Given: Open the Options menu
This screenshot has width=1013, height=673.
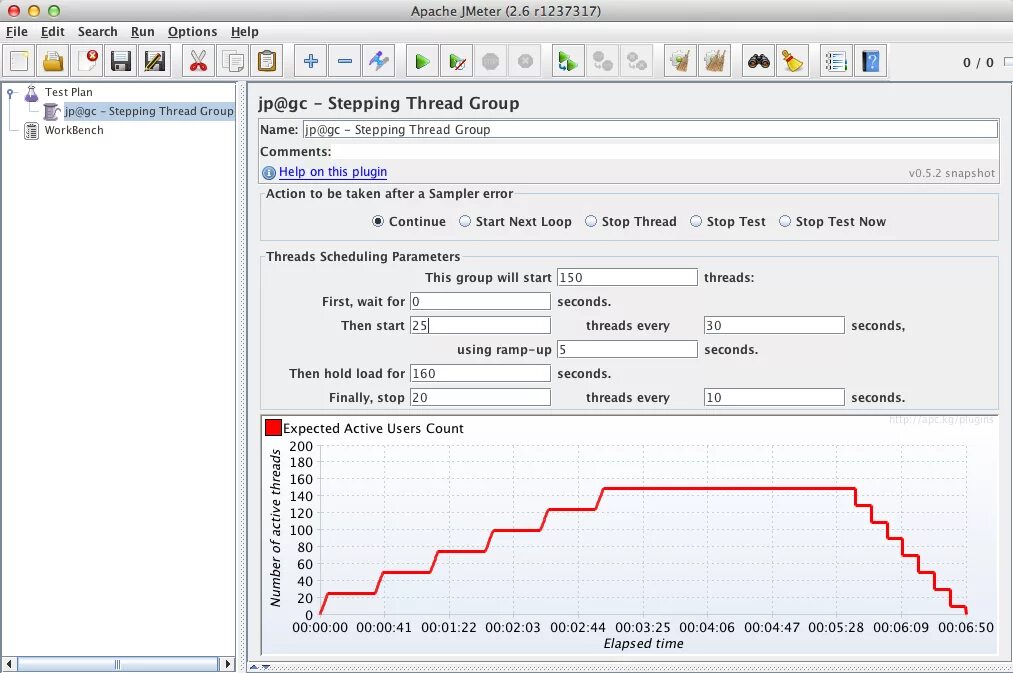Looking at the screenshot, I should click(193, 32).
